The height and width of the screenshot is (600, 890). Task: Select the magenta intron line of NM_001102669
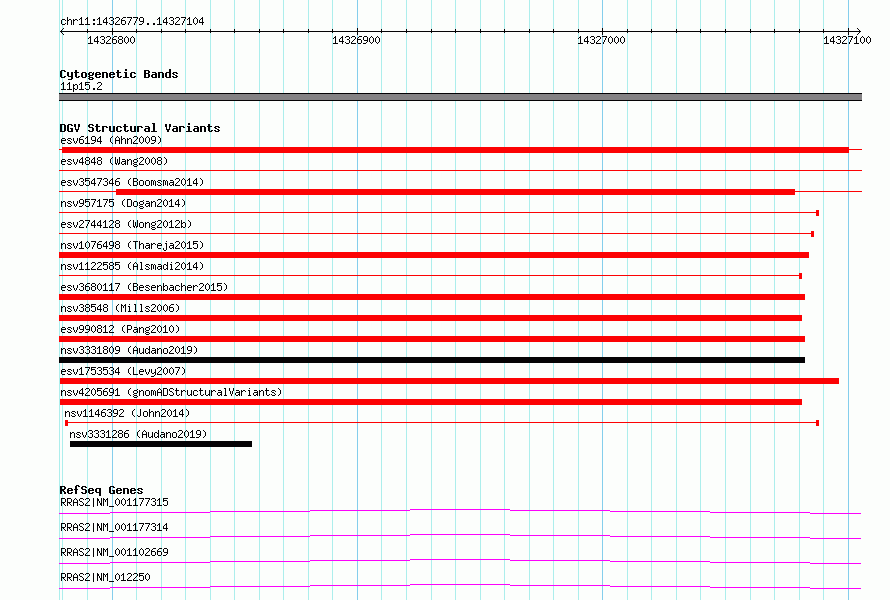click(460, 561)
